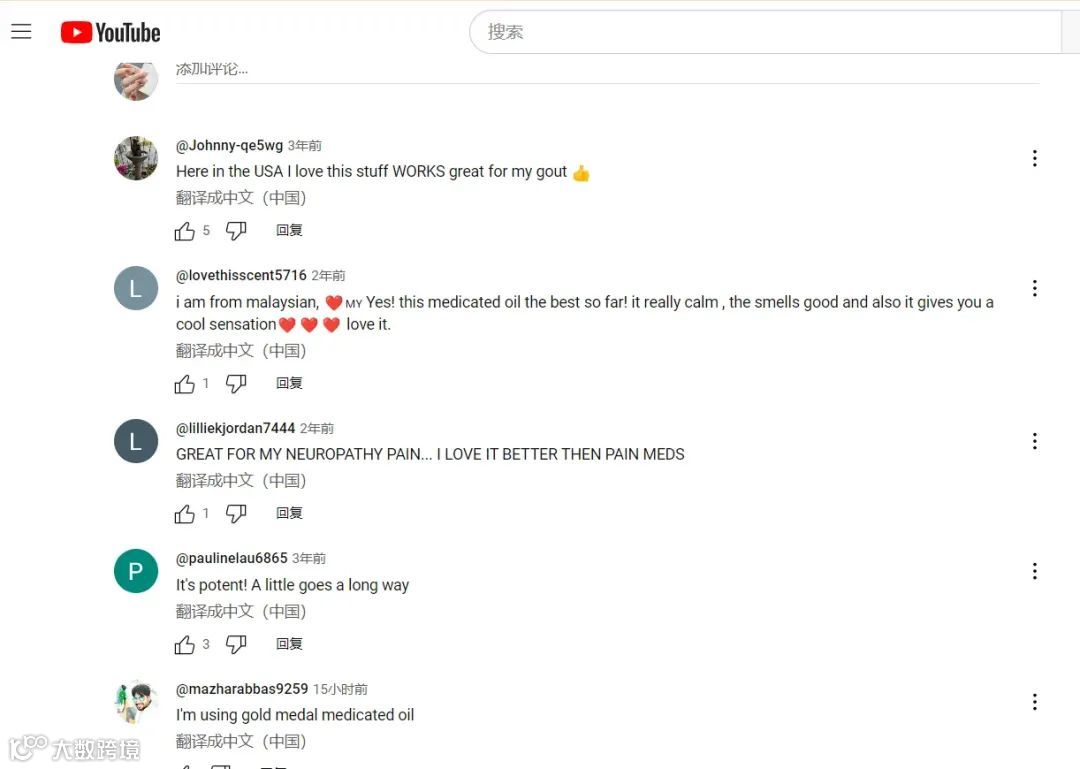Viewport: 1080px width, 769px height.
Task: Click the YouTube search field
Action: tap(766, 32)
